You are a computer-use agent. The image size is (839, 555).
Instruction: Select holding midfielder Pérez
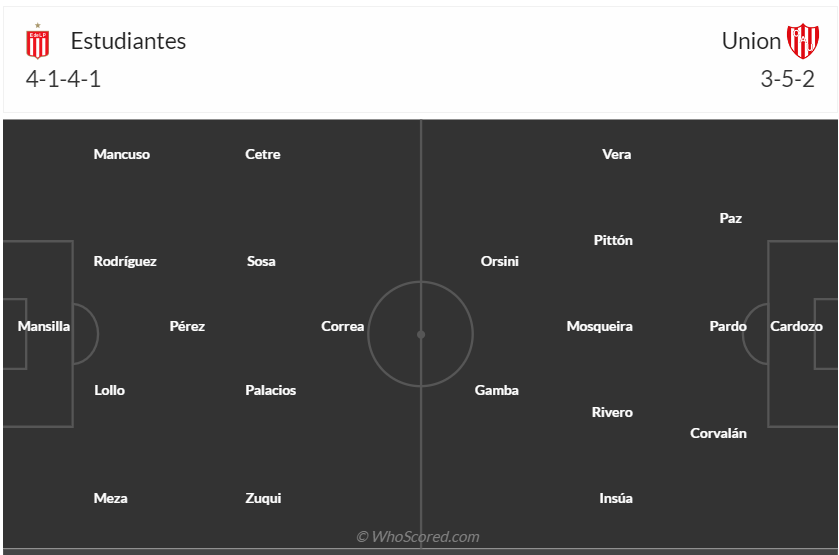pos(187,326)
